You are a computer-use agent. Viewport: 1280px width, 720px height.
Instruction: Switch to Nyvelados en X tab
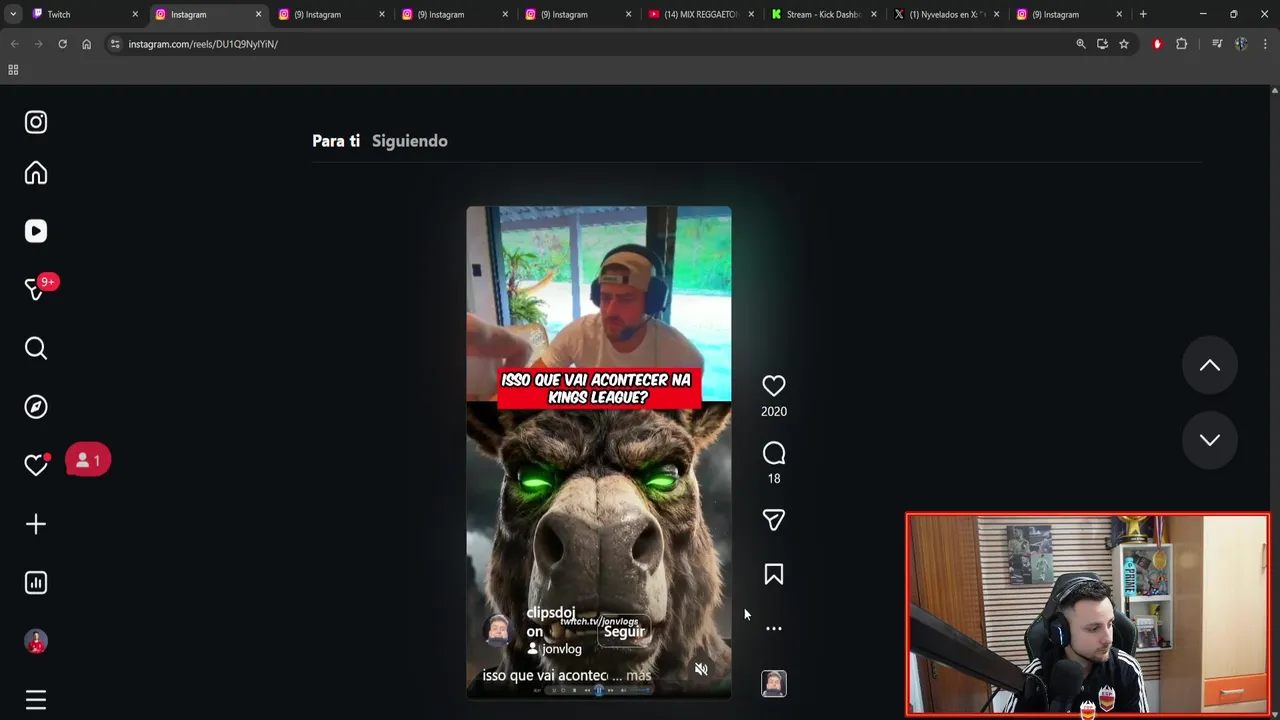click(x=945, y=14)
